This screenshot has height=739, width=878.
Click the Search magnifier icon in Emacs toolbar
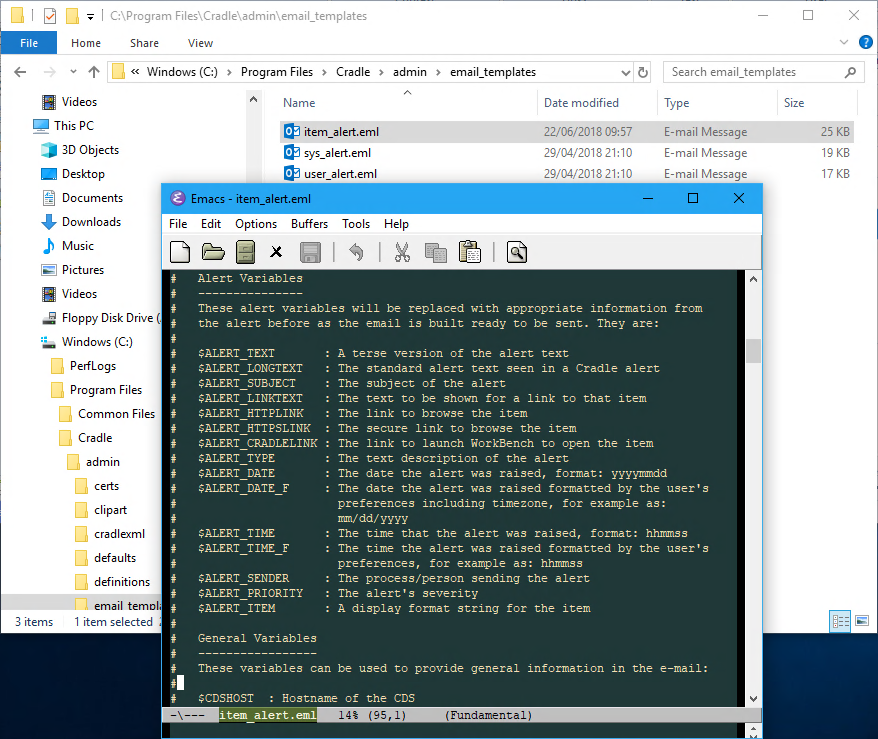pyautogui.click(x=516, y=252)
